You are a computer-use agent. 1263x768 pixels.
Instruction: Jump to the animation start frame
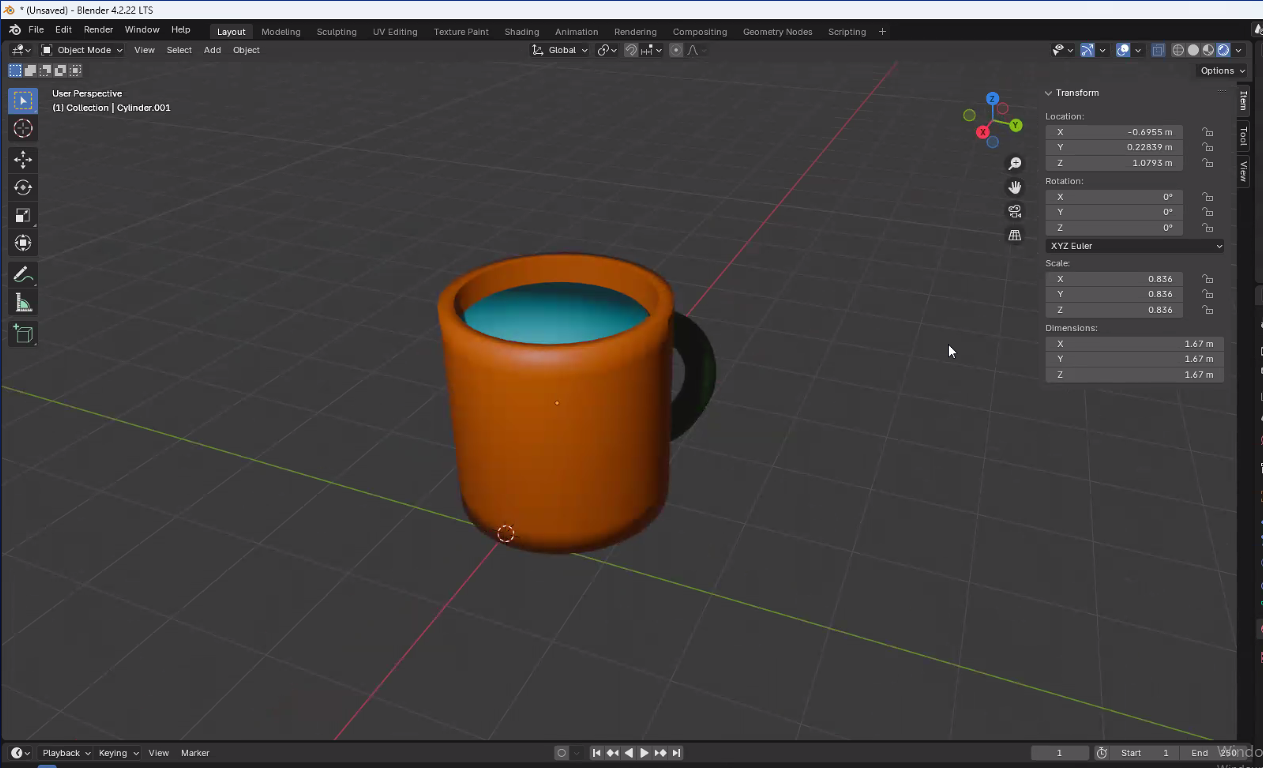point(597,753)
